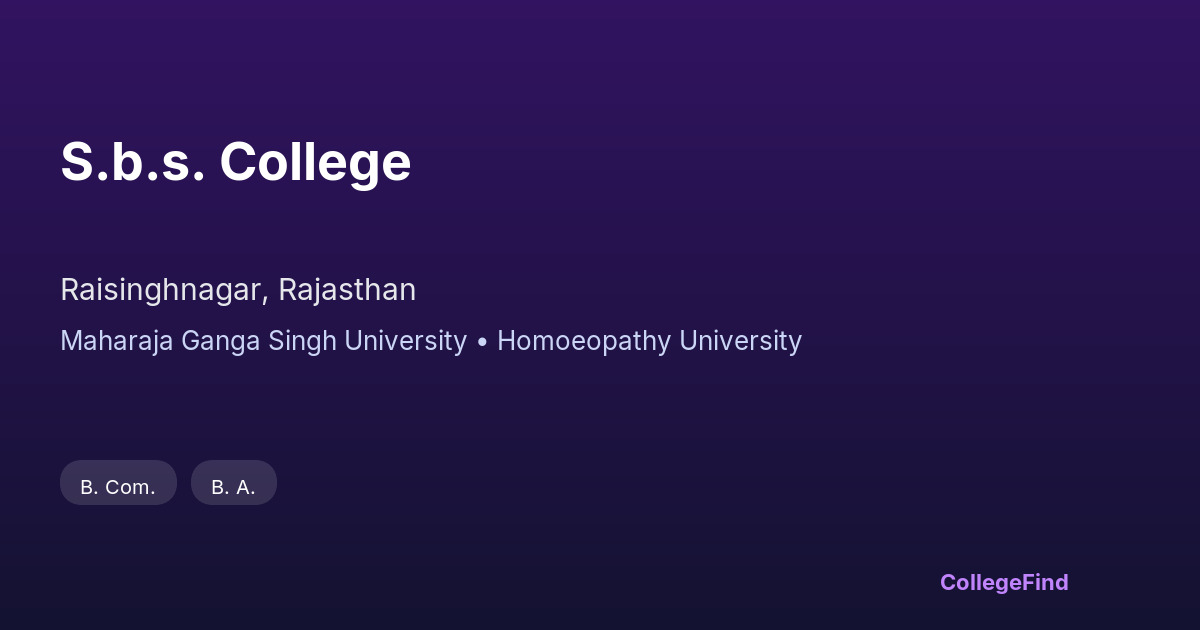Select the B. A. course tag

[x=233, y=486]
